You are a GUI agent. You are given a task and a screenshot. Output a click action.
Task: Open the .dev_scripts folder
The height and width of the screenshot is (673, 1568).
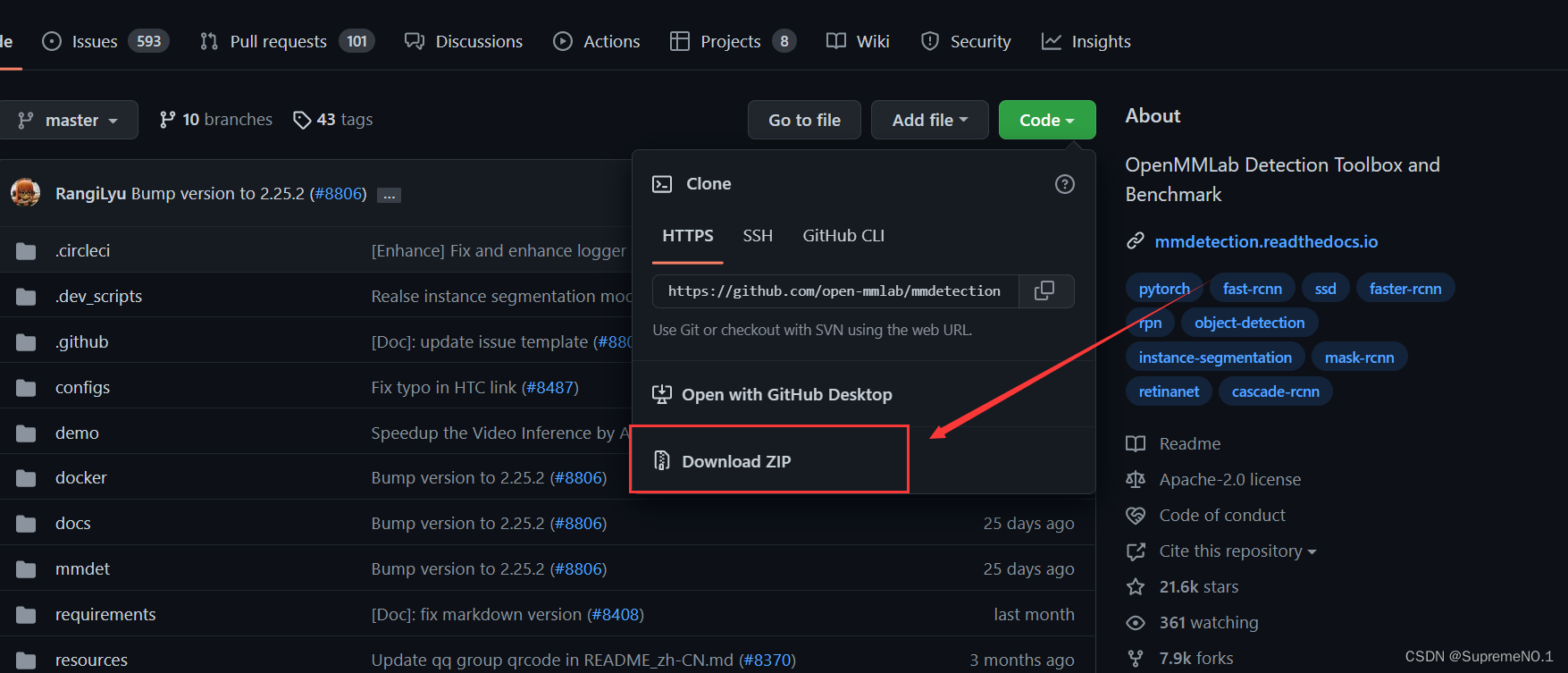tap(98, 297)
